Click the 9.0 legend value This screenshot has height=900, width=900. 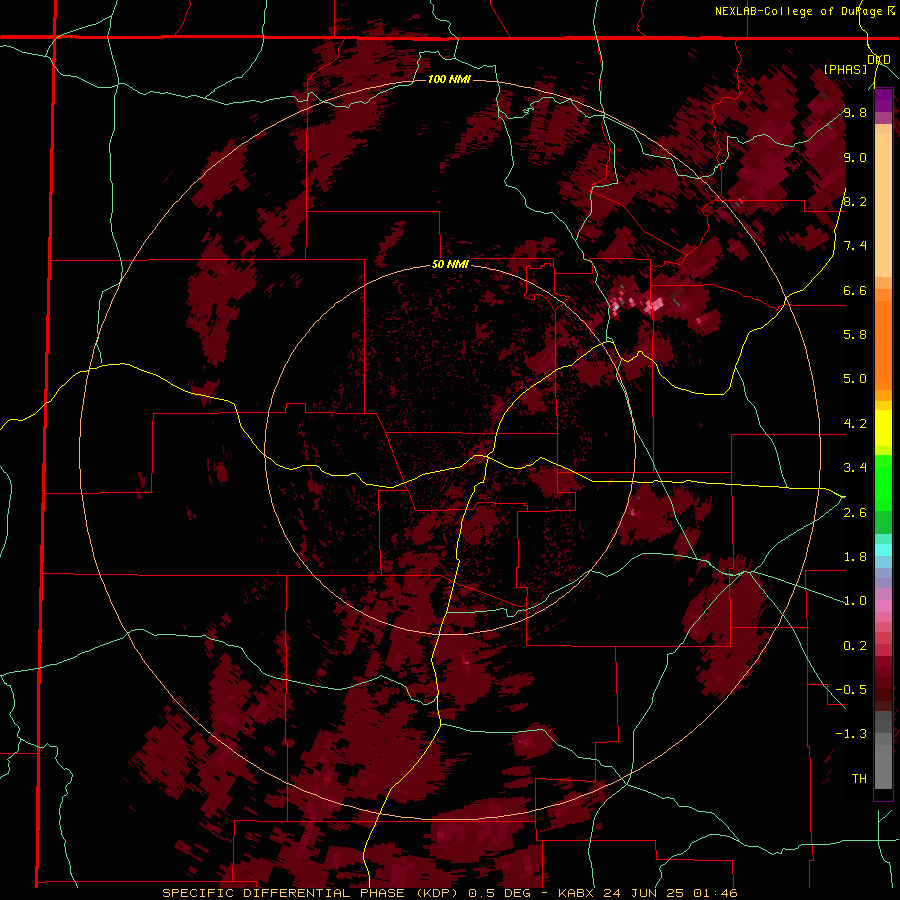point(855,158)
